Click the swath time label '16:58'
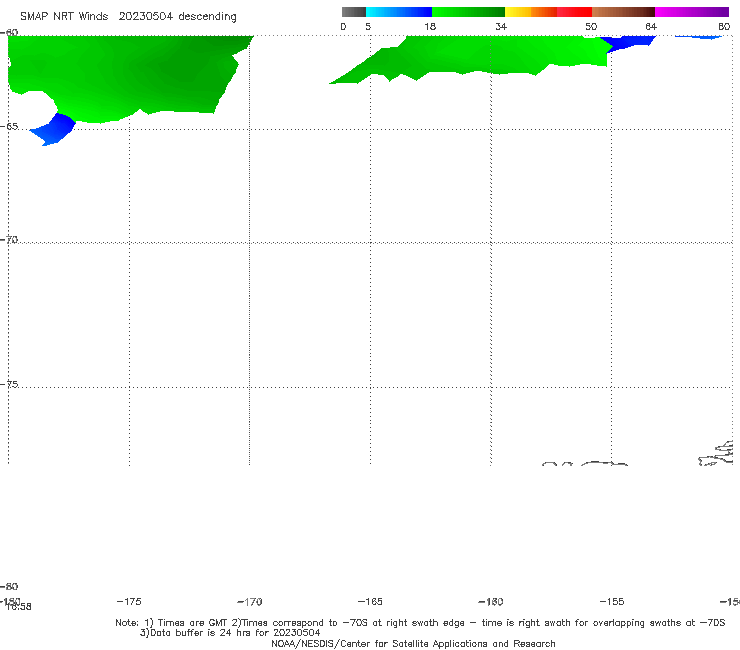This screenshot has height=650, width=740. (19, 607)
